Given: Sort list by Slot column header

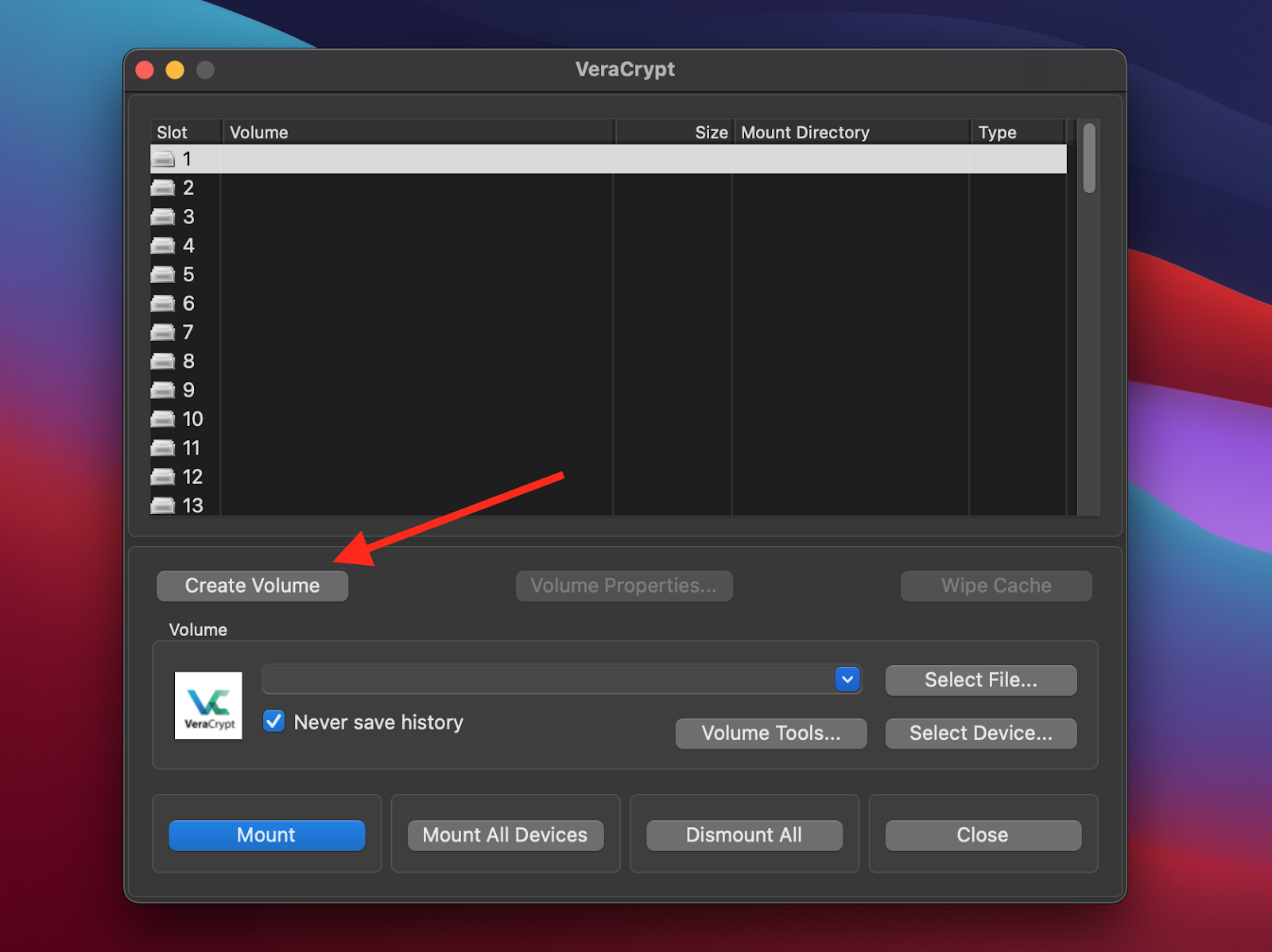Looking at the screenshot, I should (x=186, y=132).
